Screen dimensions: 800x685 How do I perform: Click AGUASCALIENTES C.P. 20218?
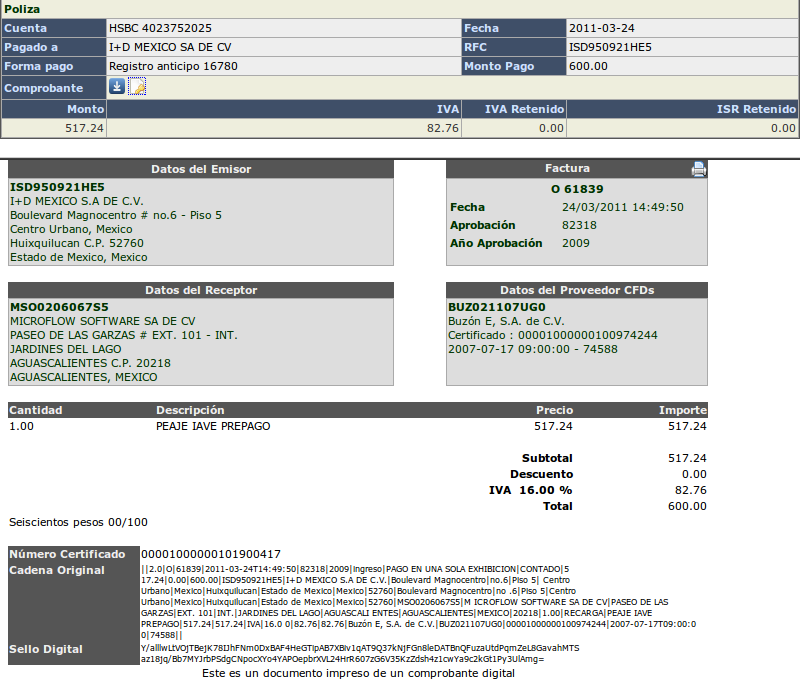[90, 363]
